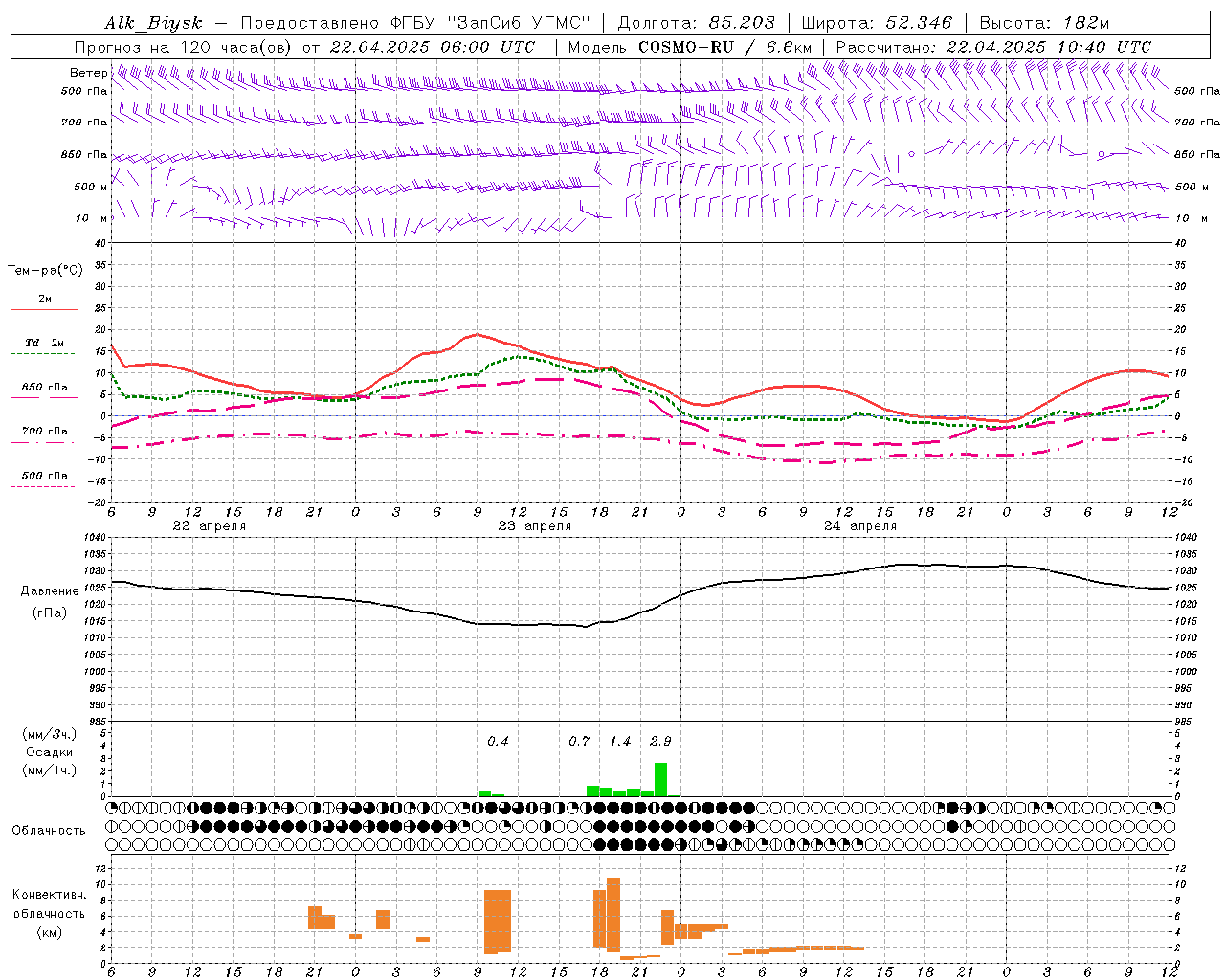The image size is (1225, 980).
Task: Click the Облачность row label
Action: coord(49,831)
